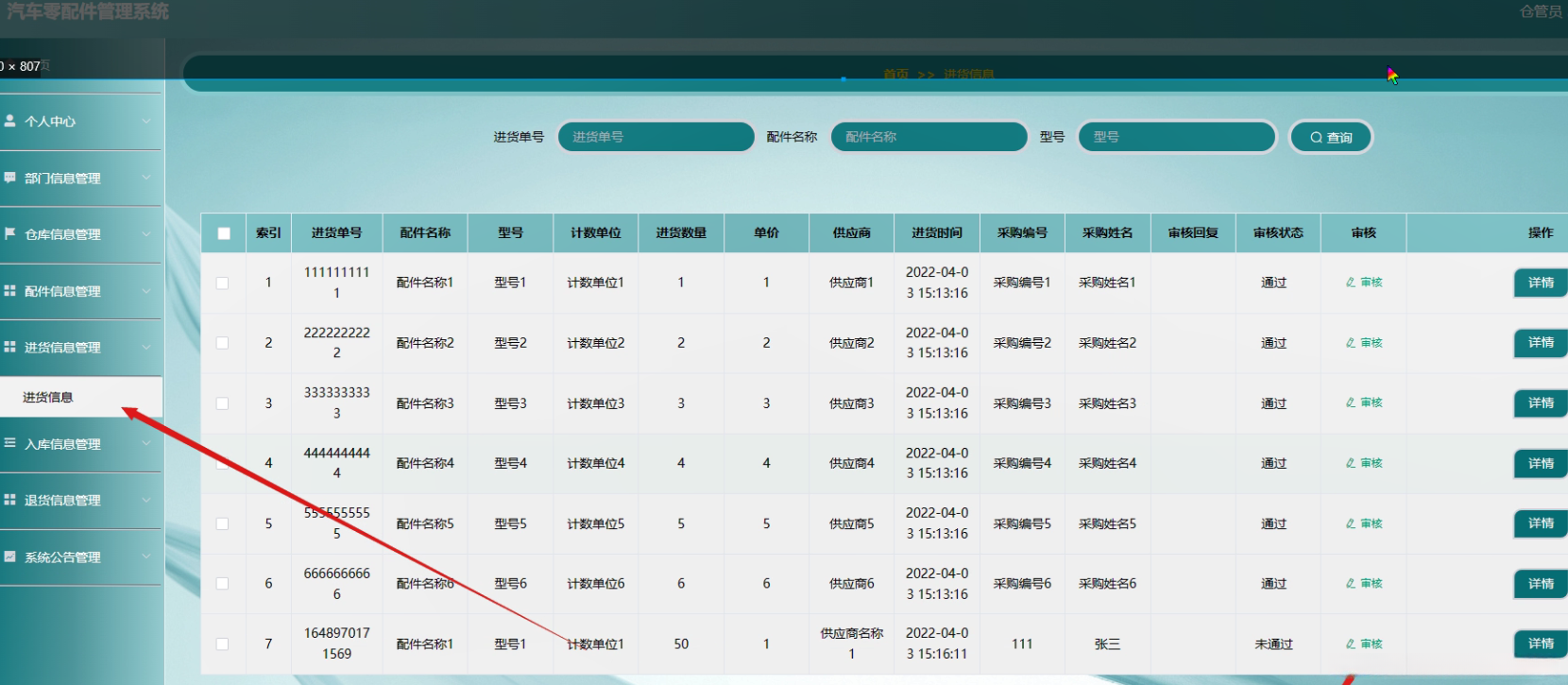The height and width of the screenshot is (685, 1568).
Task: Click the 审核 pencil icon for 供应商3 row
Action: [x=1351, y=402]
